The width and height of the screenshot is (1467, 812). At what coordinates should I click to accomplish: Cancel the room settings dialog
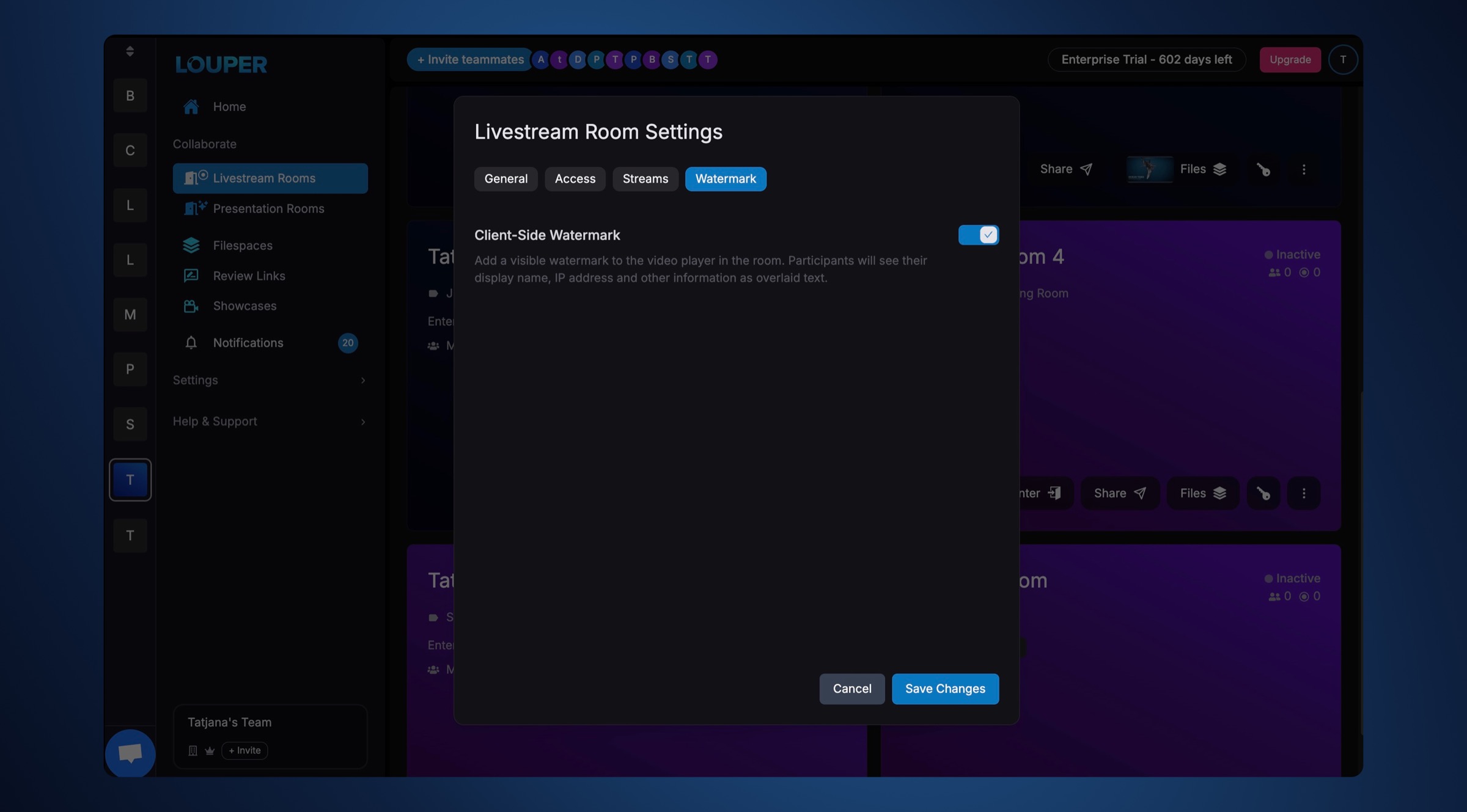click(x=851, y=689)
